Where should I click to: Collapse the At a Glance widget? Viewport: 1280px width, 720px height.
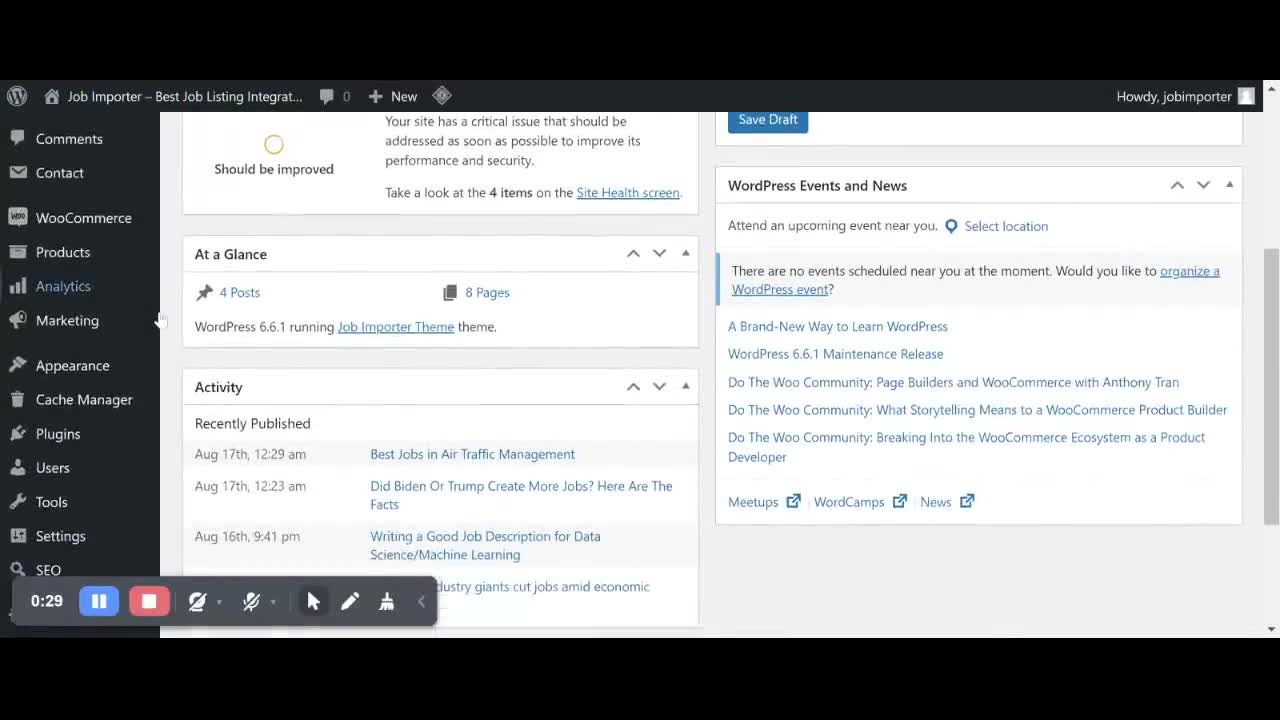coord(685,253)
